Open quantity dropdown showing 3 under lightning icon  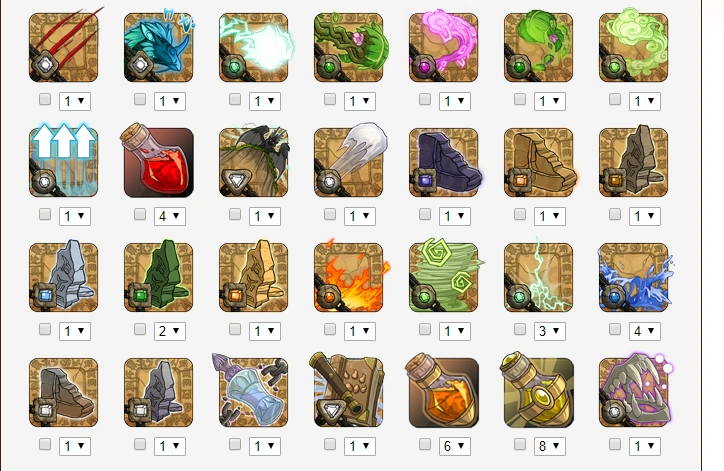tap(549, 331)
